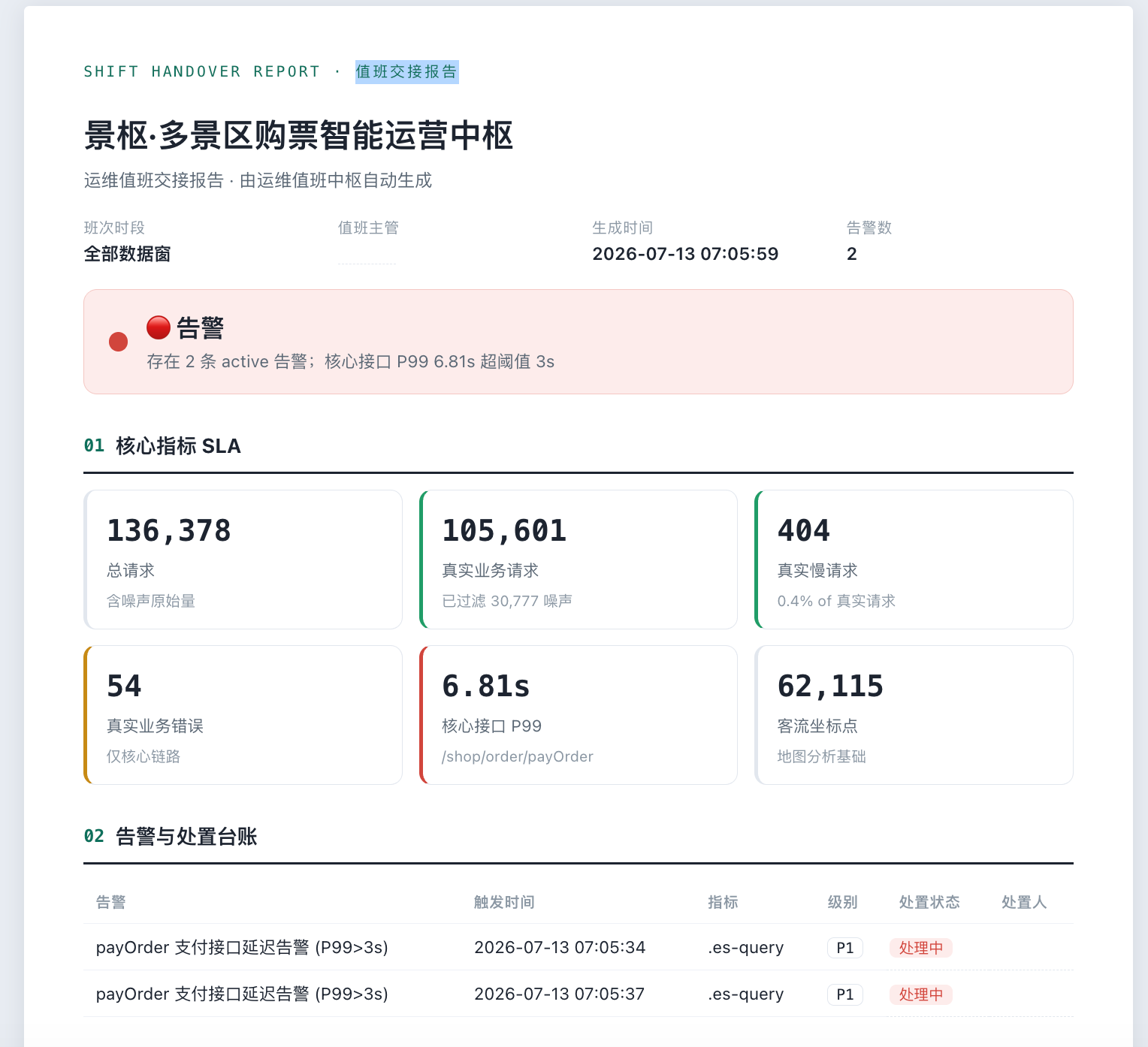Click .es-query in the 07:05:34 row

[x=745, y=948]
